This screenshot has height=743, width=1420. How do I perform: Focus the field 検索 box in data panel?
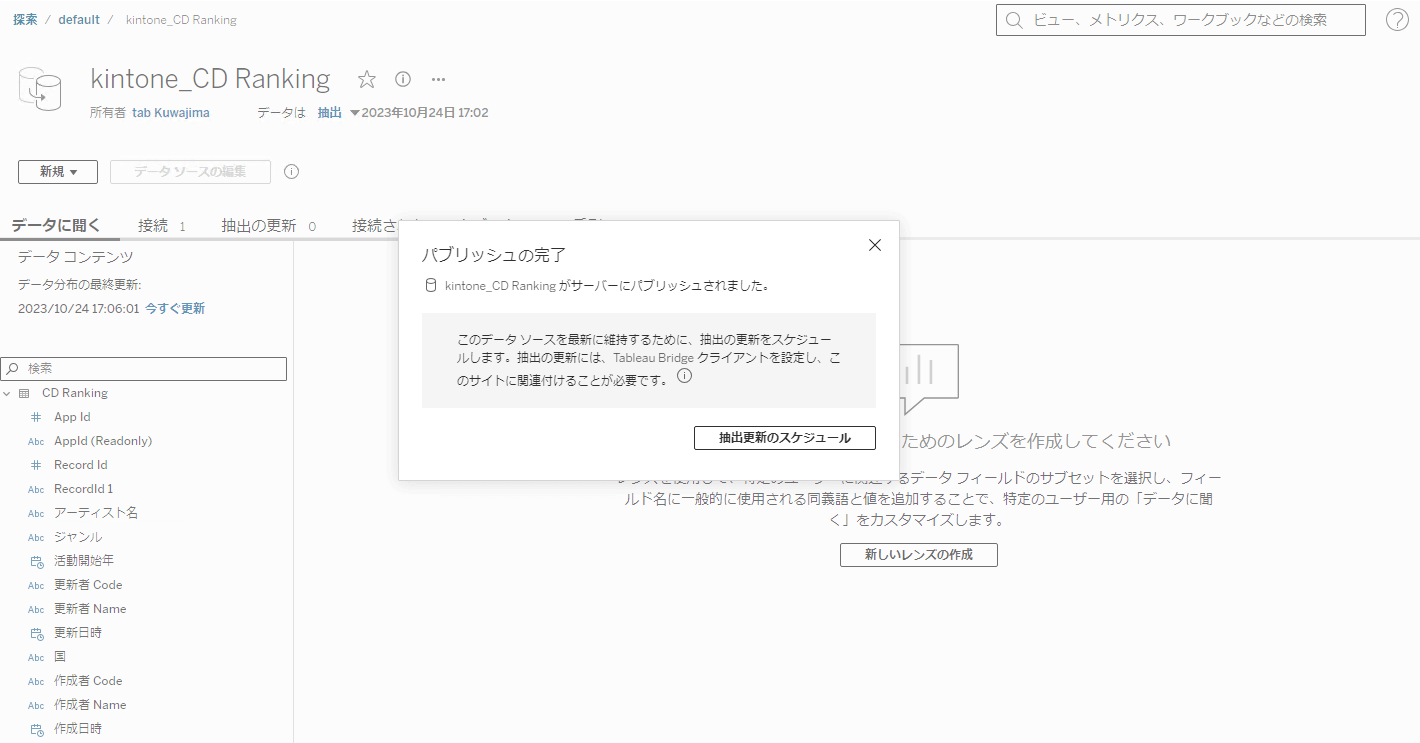[x=144, y=369]
